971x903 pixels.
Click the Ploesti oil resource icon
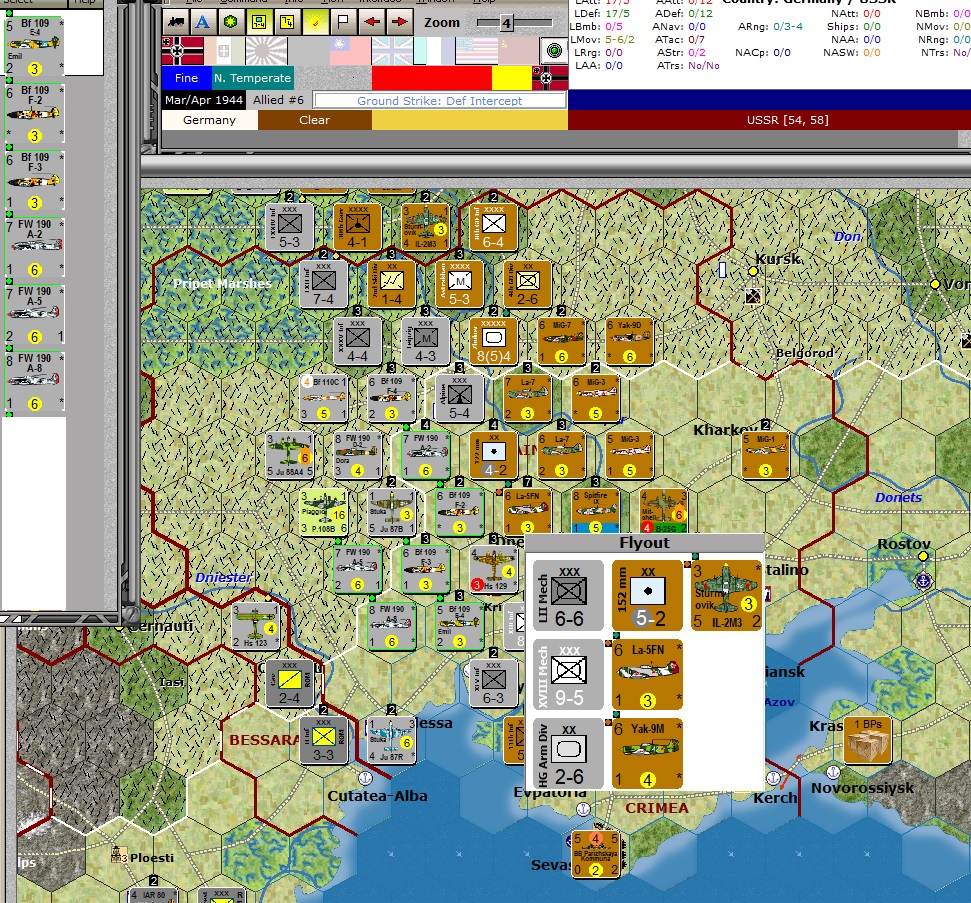(x=118, y=855)
